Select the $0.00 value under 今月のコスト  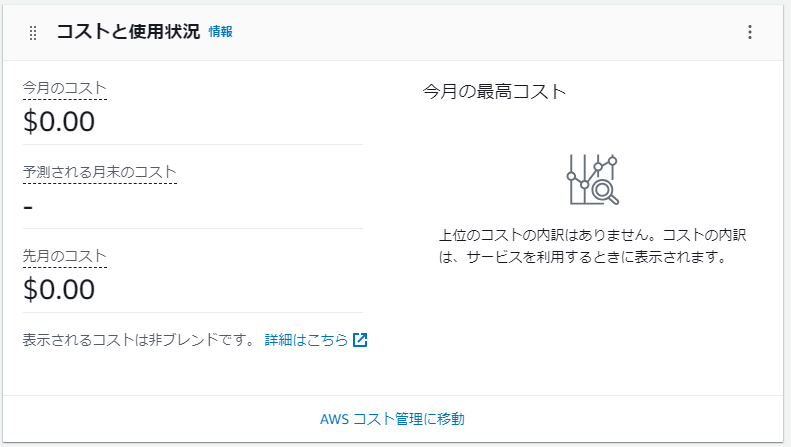pos(59,122)
